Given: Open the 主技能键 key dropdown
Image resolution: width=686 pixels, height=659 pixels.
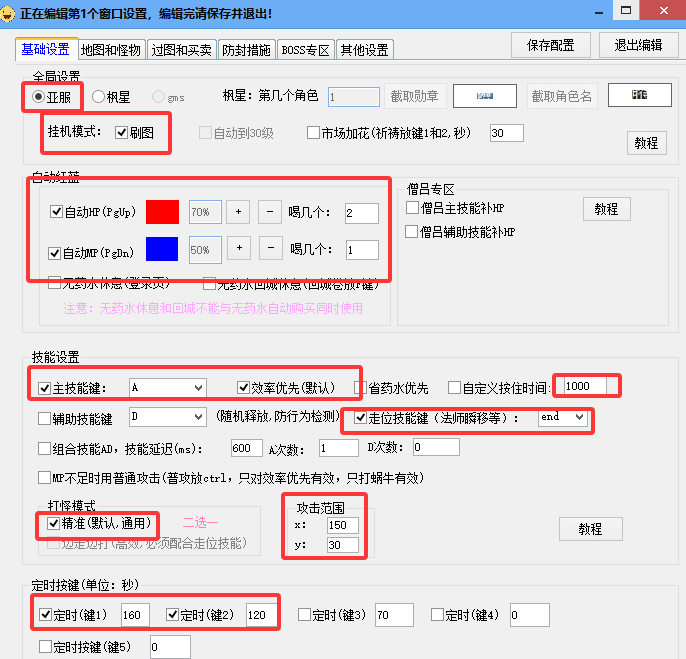Looking at the screenshot, I should [166, 387].
